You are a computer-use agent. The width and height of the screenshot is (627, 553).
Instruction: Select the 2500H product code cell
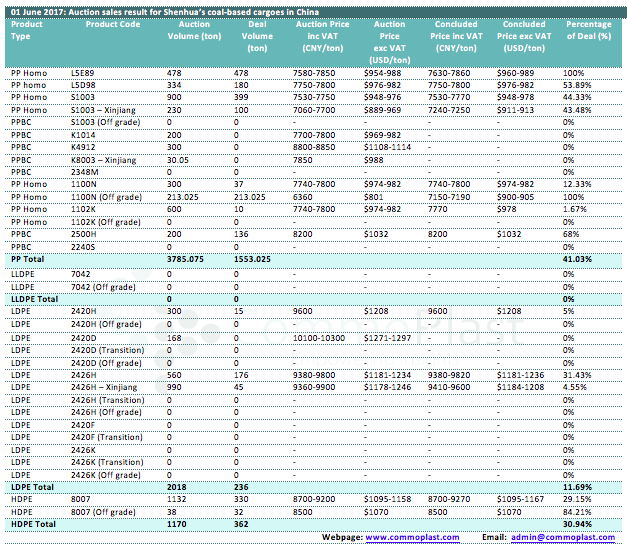coord(85,233)
